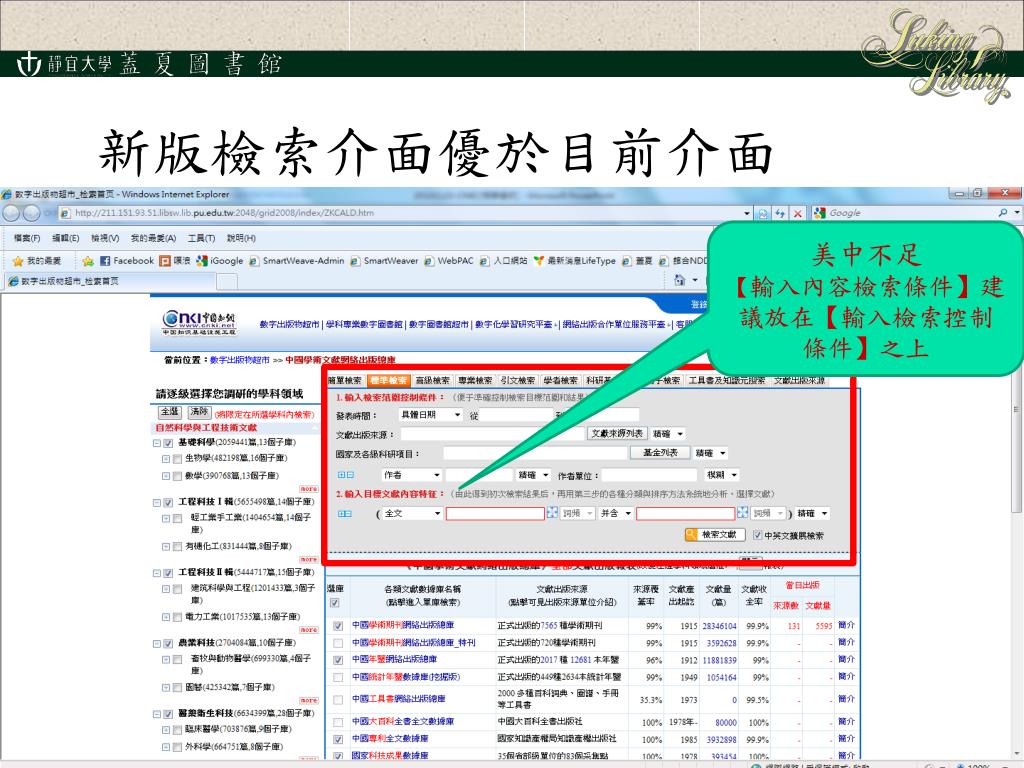Click the 文獻來源列表 button

point(617,434)
